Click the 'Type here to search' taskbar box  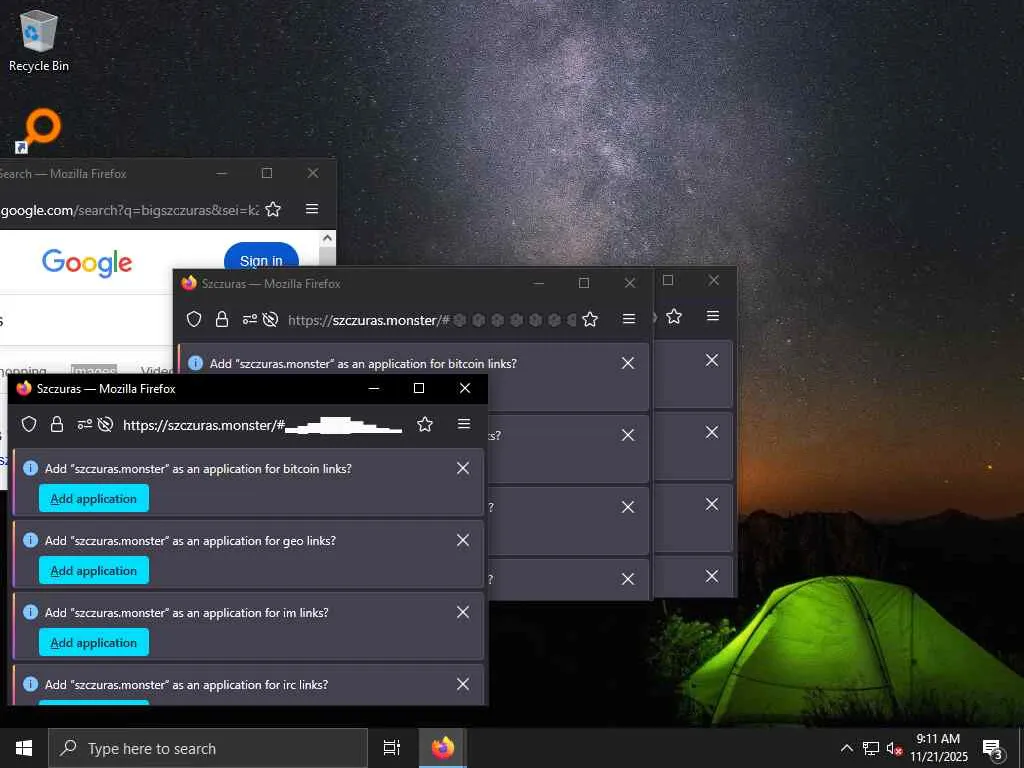click(x=208, y=748)
